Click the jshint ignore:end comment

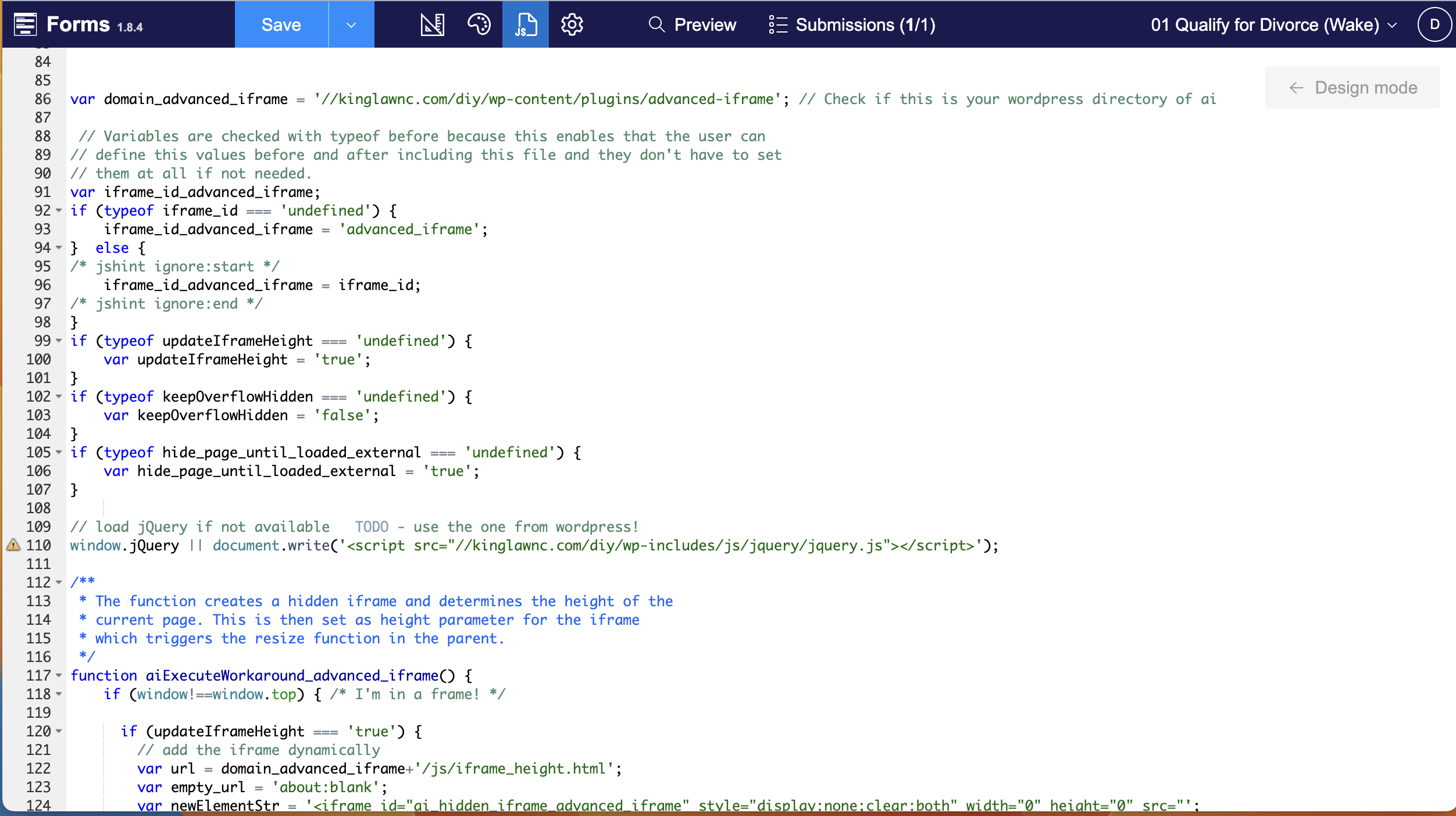167,303
